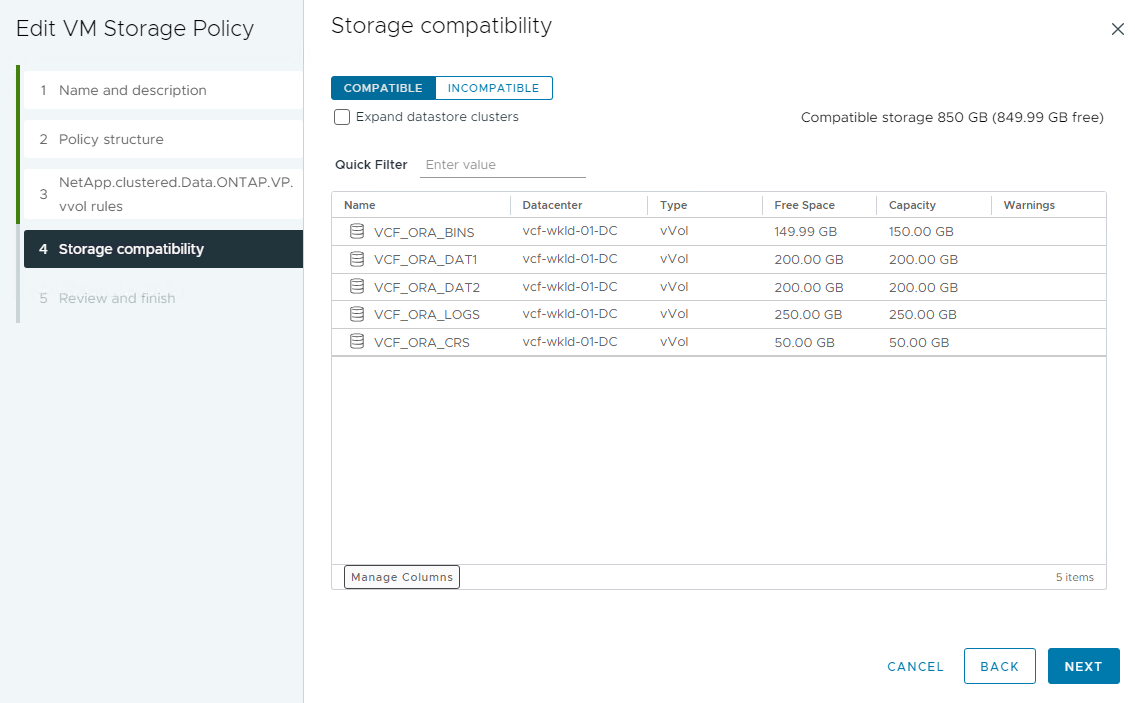1135x703 pixels.
Task: Enable Expand datastore clusters checkbox
Action: [342, 117]
